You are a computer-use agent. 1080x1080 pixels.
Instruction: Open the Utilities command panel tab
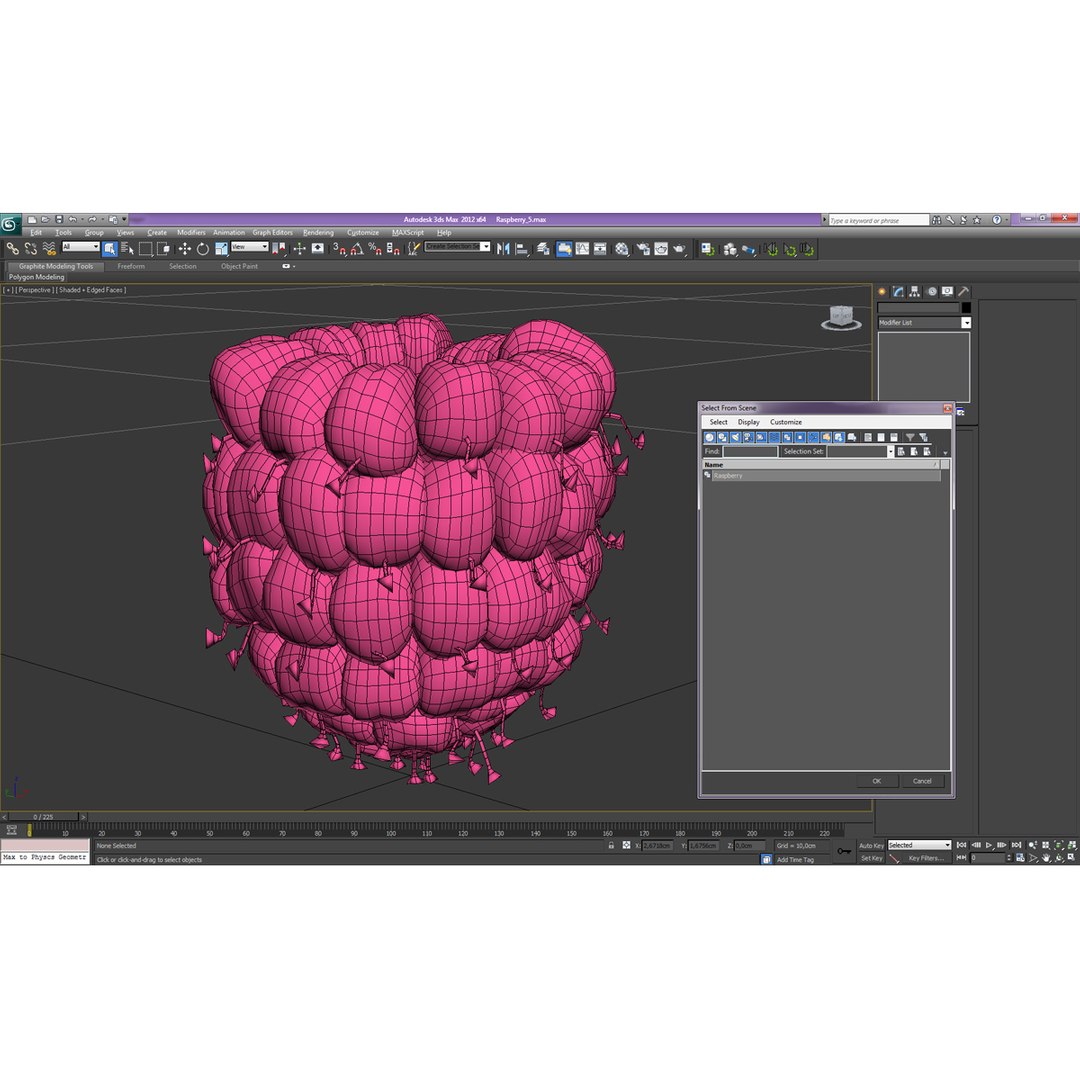[x=964, y=291]
